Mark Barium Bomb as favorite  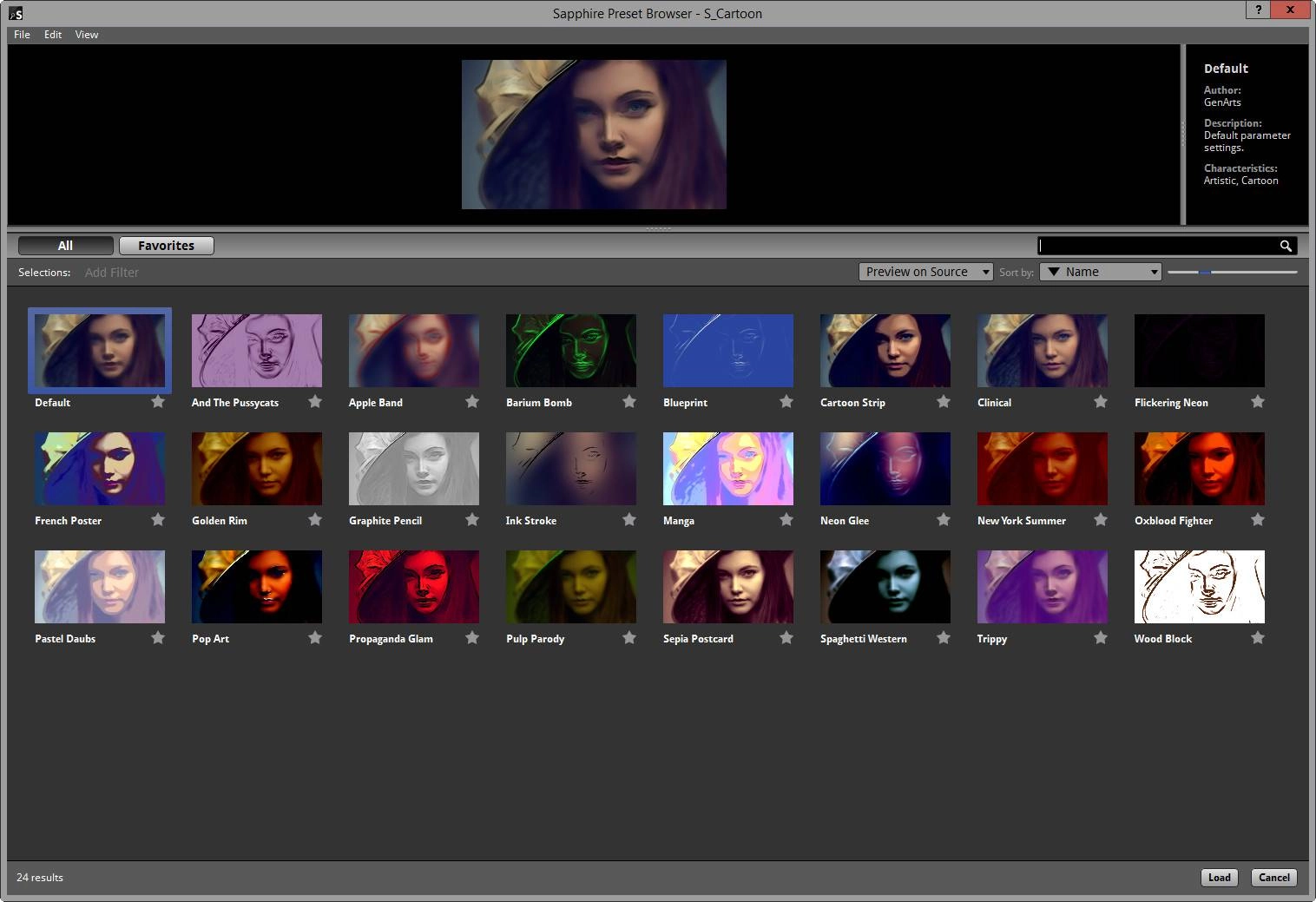click(x=629, y=401)
